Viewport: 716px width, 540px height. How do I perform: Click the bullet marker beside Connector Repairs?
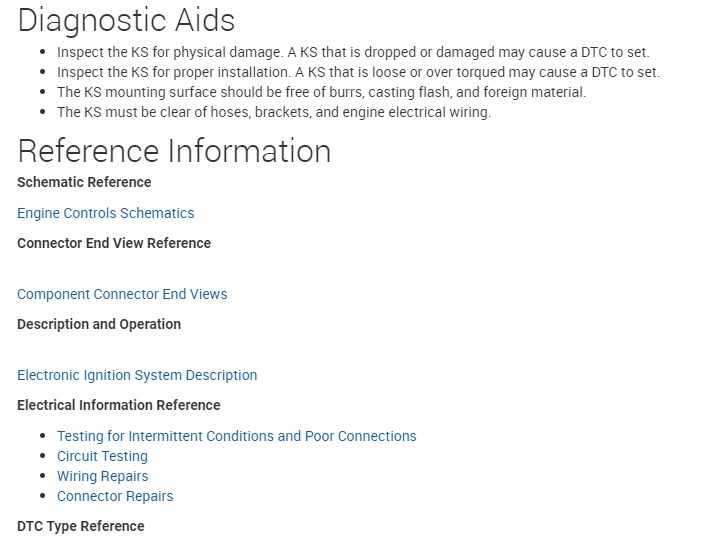click(43, 497)
